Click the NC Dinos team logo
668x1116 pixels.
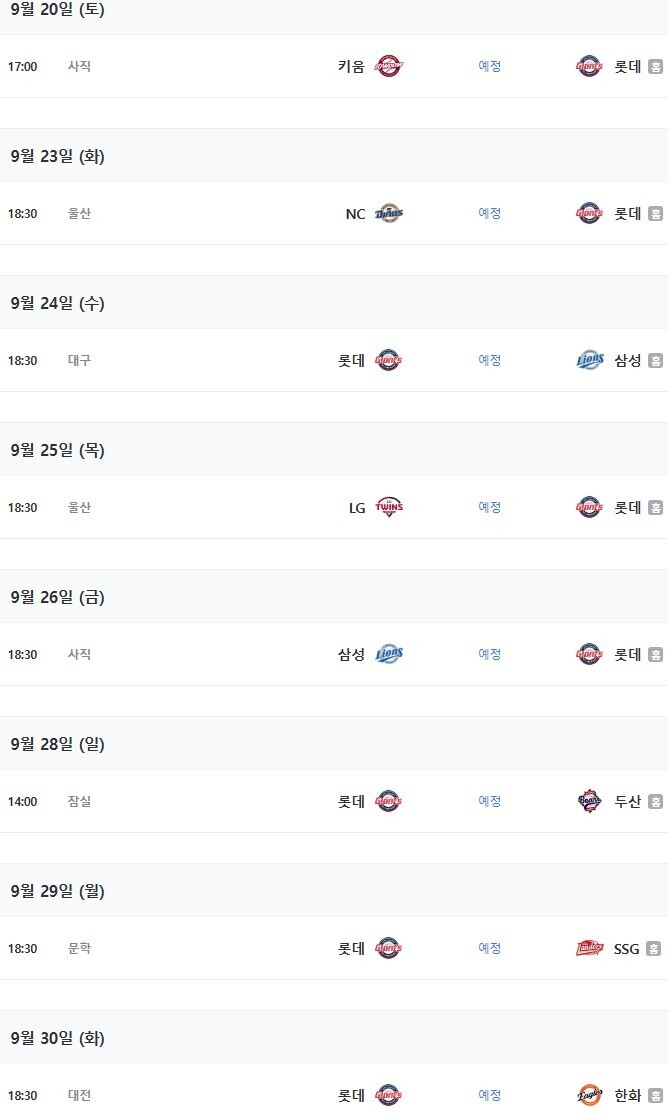[388, 214]
